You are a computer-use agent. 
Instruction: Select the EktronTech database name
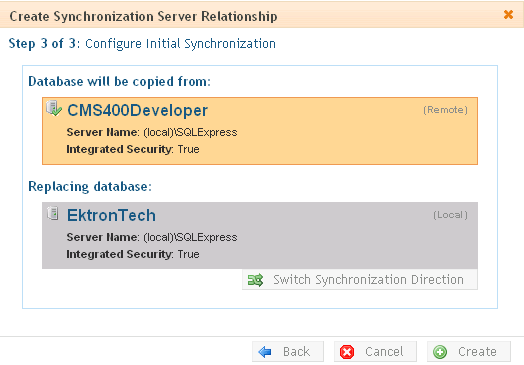pos(111,215)
